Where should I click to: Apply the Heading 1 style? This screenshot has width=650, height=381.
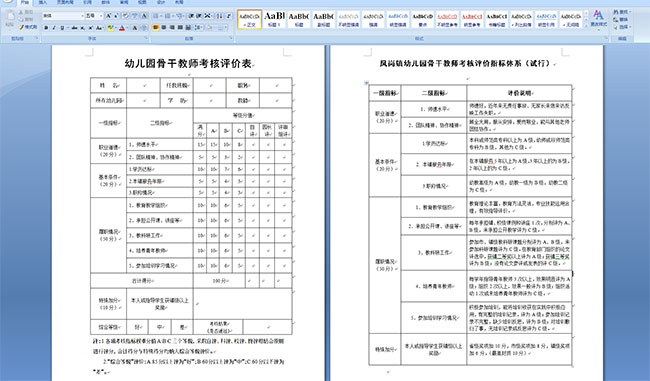274,19
